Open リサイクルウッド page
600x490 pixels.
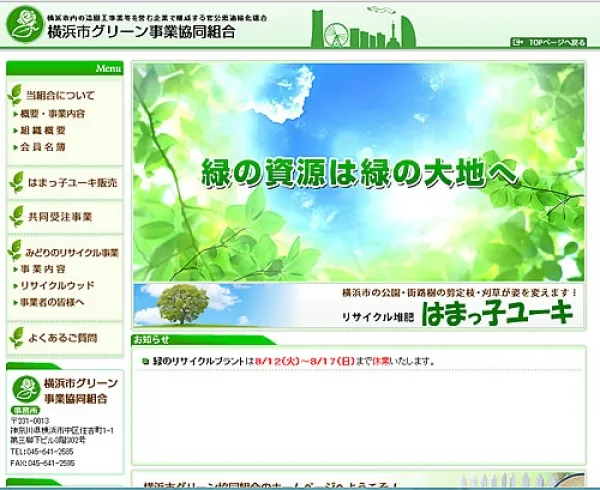pos(57,286)
